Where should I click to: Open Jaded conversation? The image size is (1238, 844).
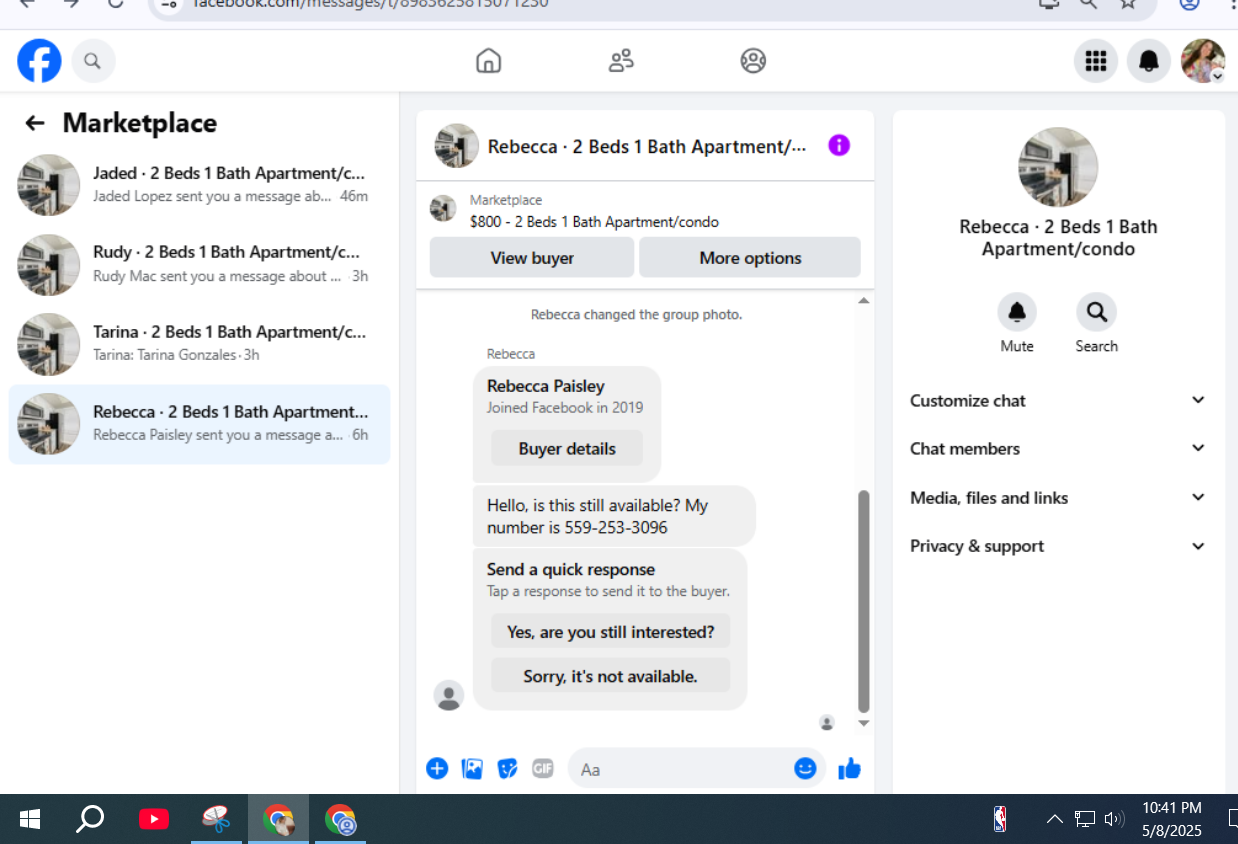(x=199, y=185)
